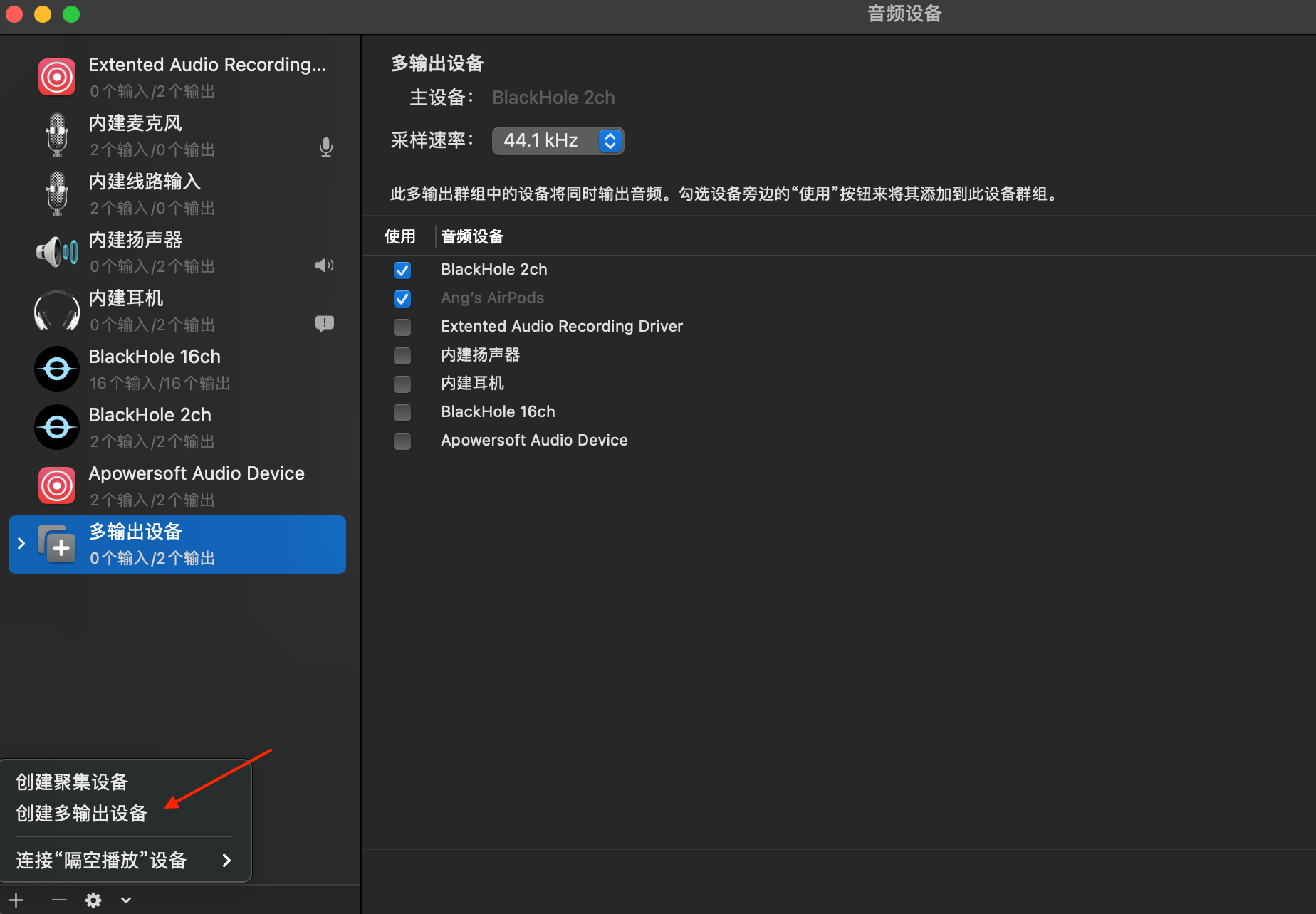Click the minus remove device button
This screenshot has width=1316, height=914.
[59, 900]
